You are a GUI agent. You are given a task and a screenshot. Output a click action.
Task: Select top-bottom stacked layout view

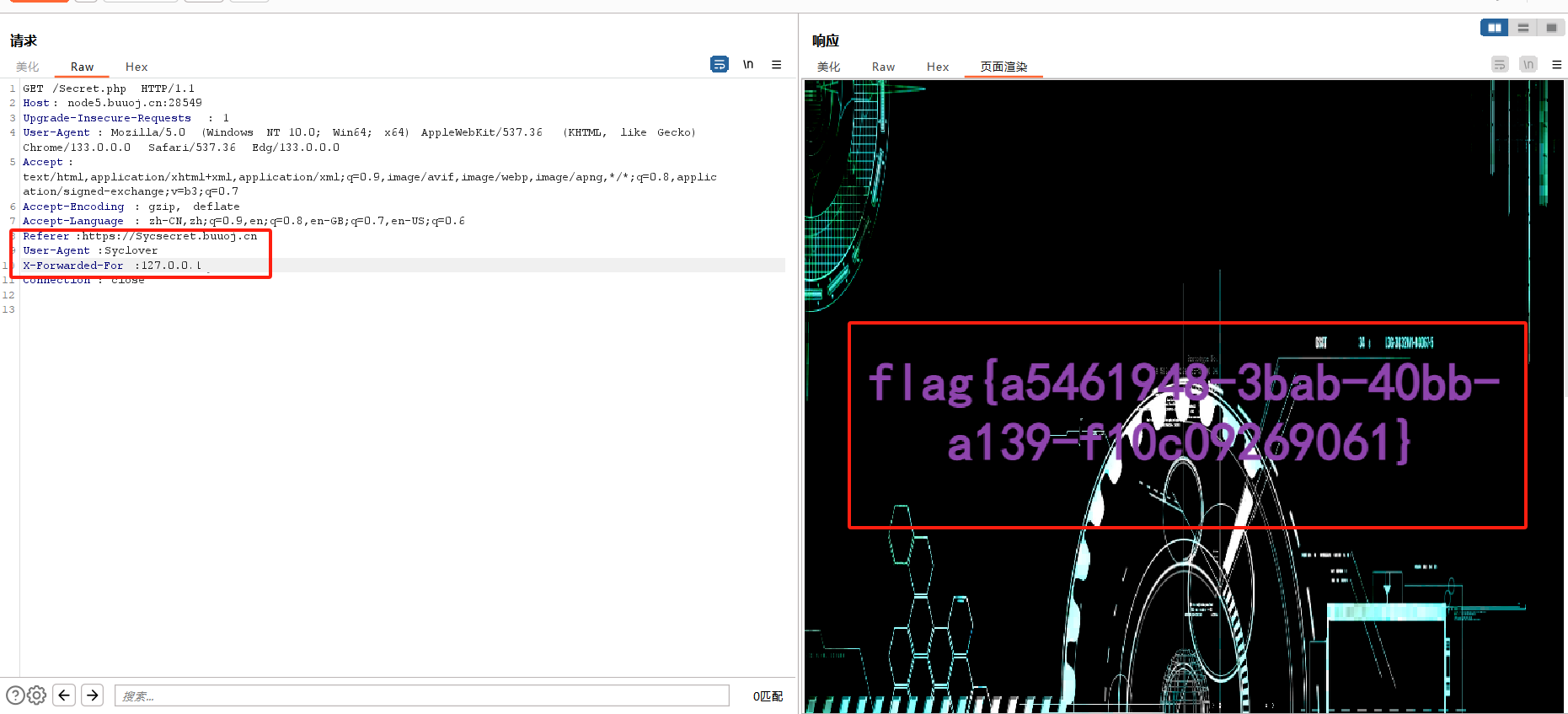pos(1523,28)
